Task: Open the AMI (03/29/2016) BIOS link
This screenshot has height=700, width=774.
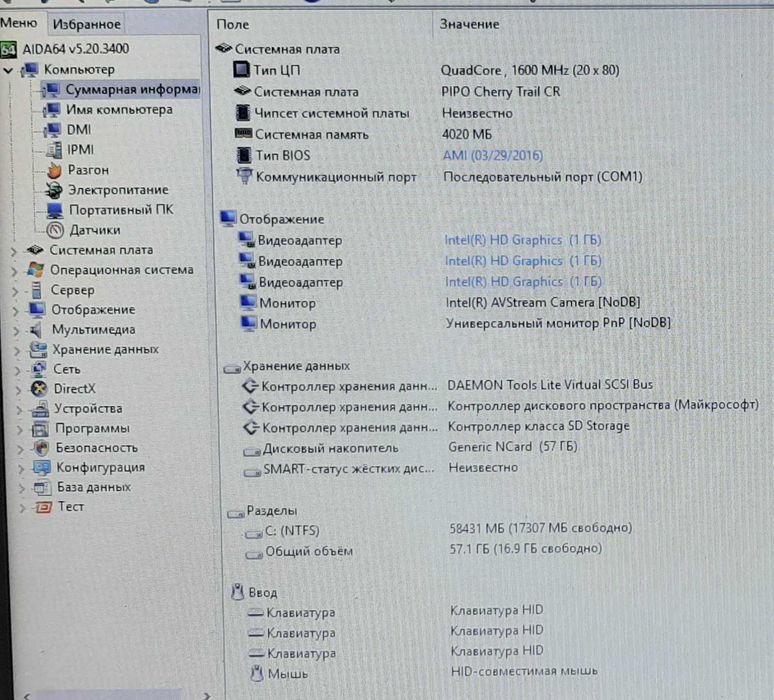Action: coord(493,156)
